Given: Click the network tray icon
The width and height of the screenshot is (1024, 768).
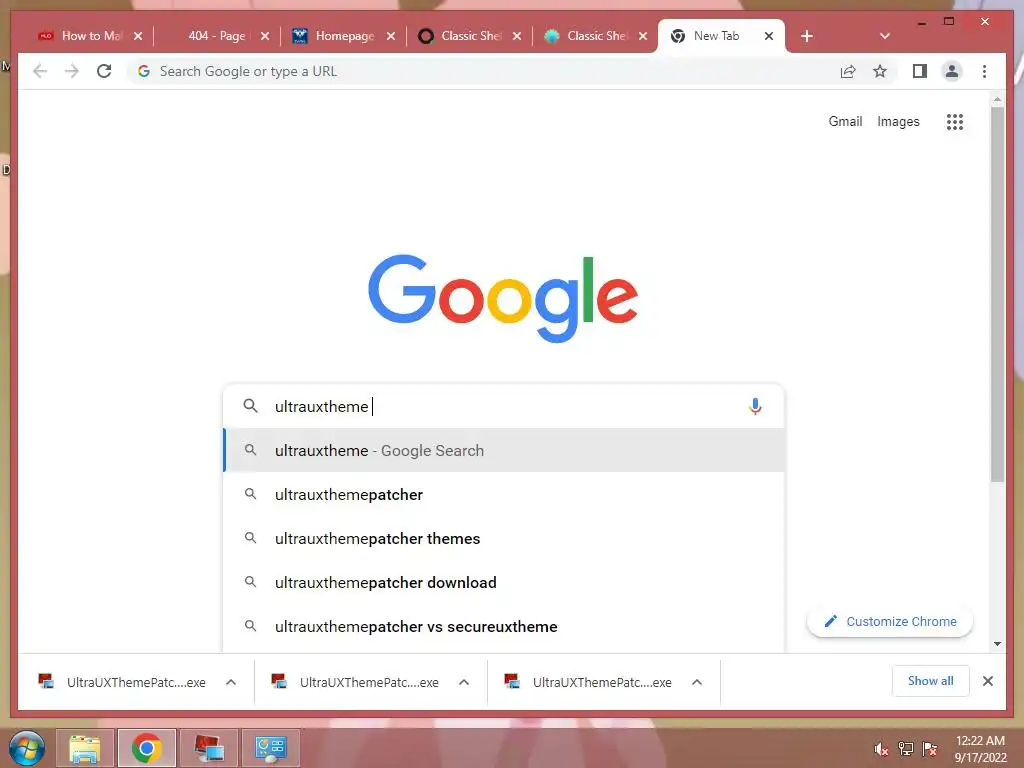Looking at the screenshot, I should coord(905,749).
